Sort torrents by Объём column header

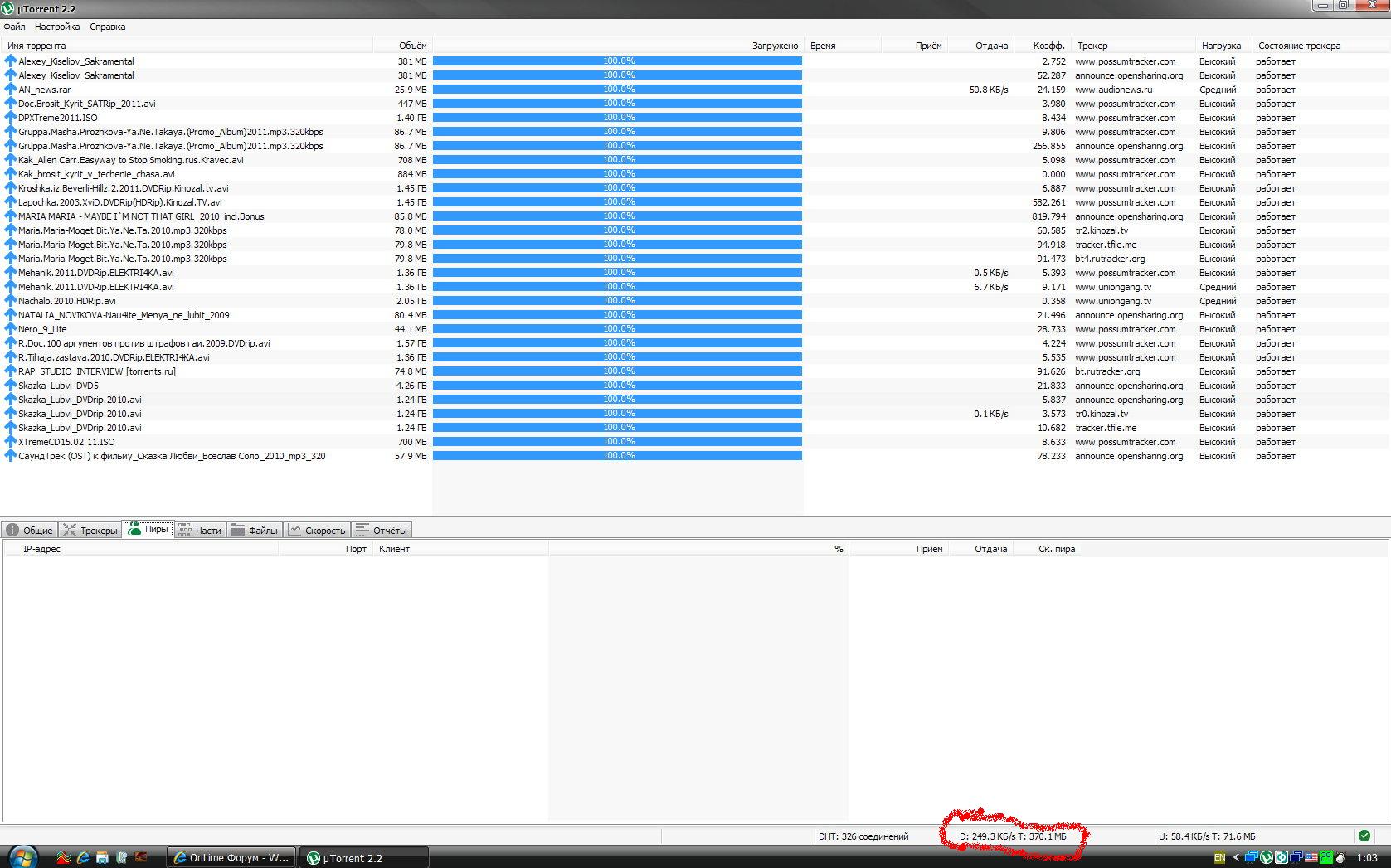click(x=402, y=46)
